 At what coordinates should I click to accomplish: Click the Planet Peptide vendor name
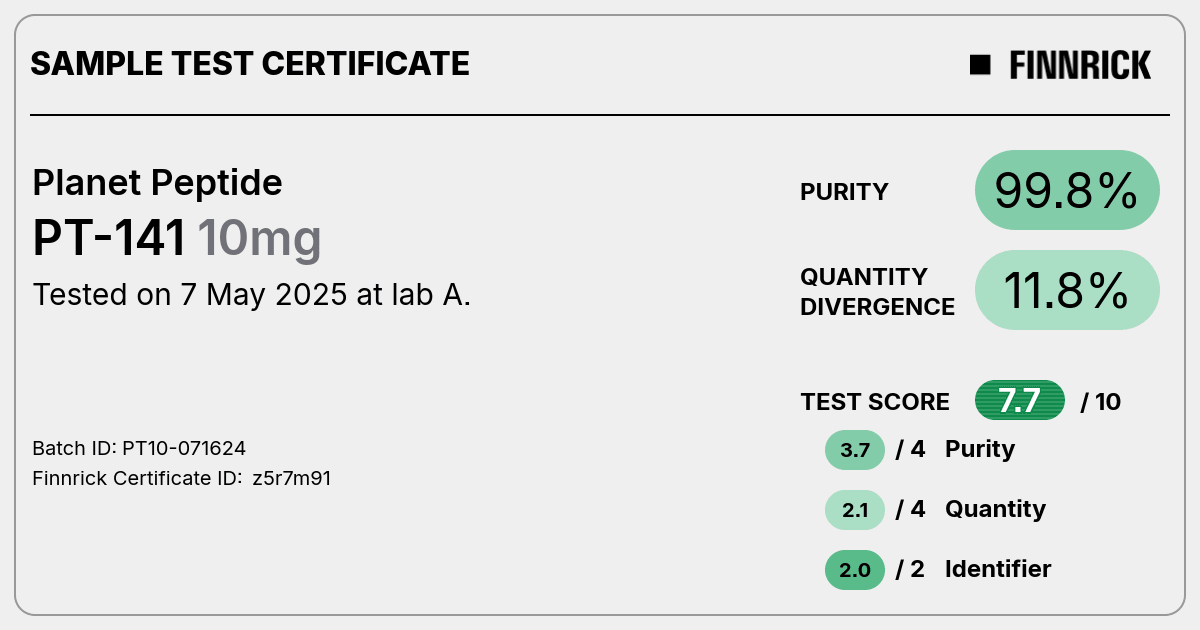(157, 183)
